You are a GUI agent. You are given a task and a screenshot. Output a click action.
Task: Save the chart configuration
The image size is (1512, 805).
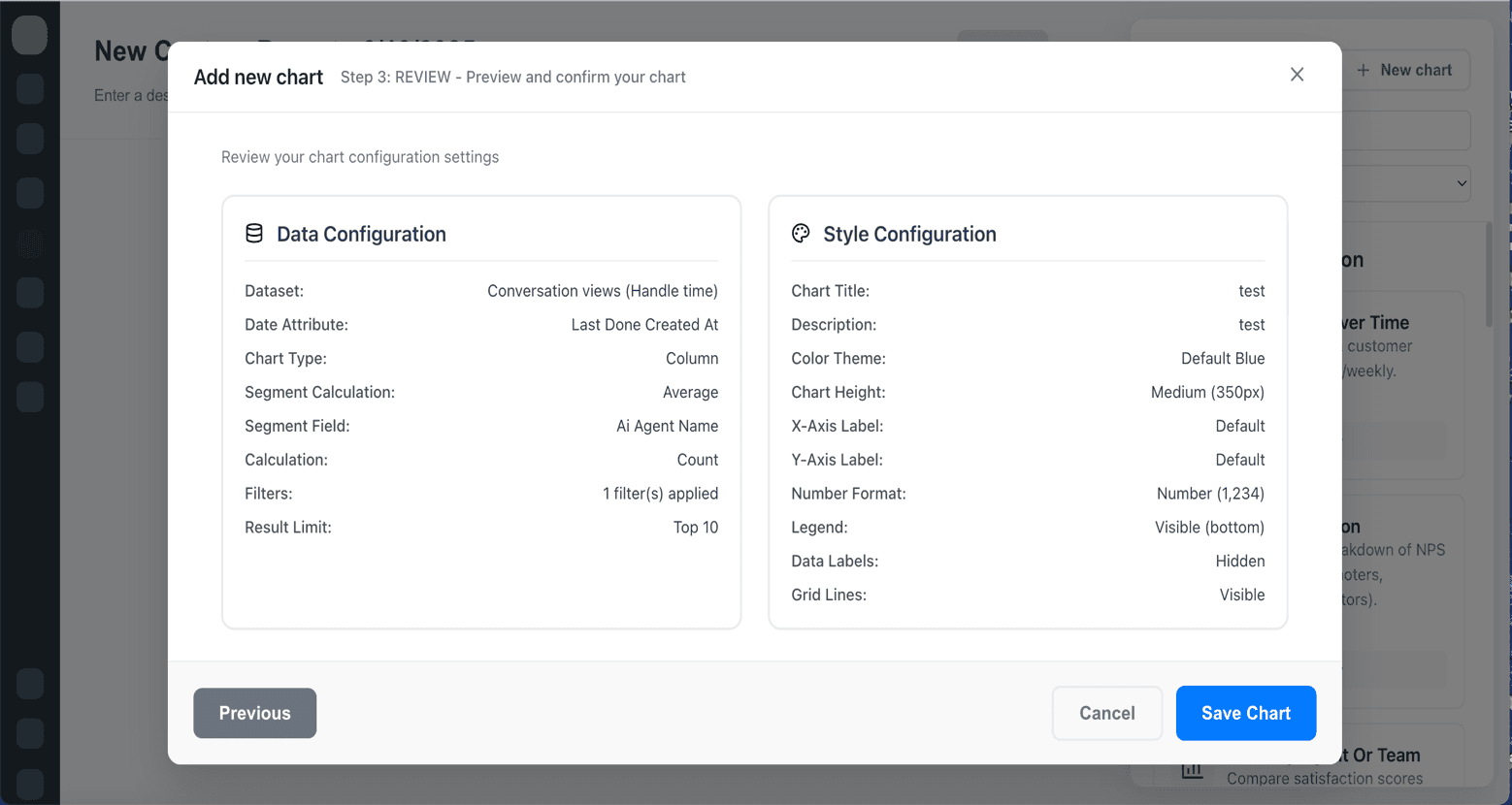(1245, 713)
